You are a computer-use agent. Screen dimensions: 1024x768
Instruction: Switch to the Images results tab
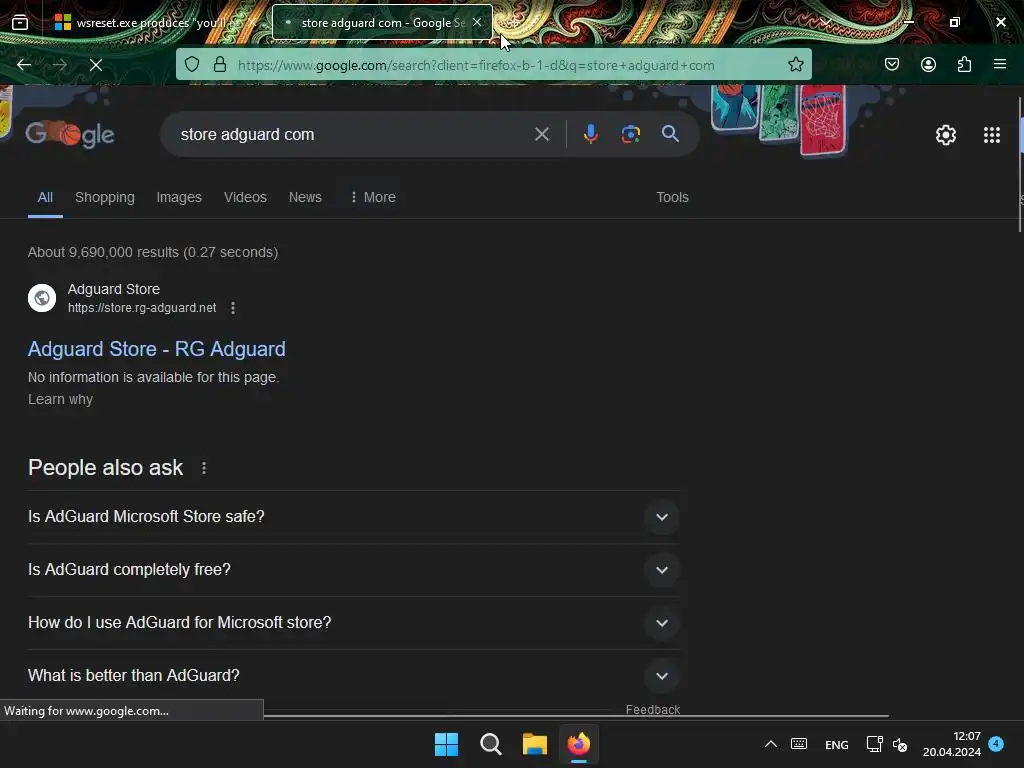tap(179, 197)
